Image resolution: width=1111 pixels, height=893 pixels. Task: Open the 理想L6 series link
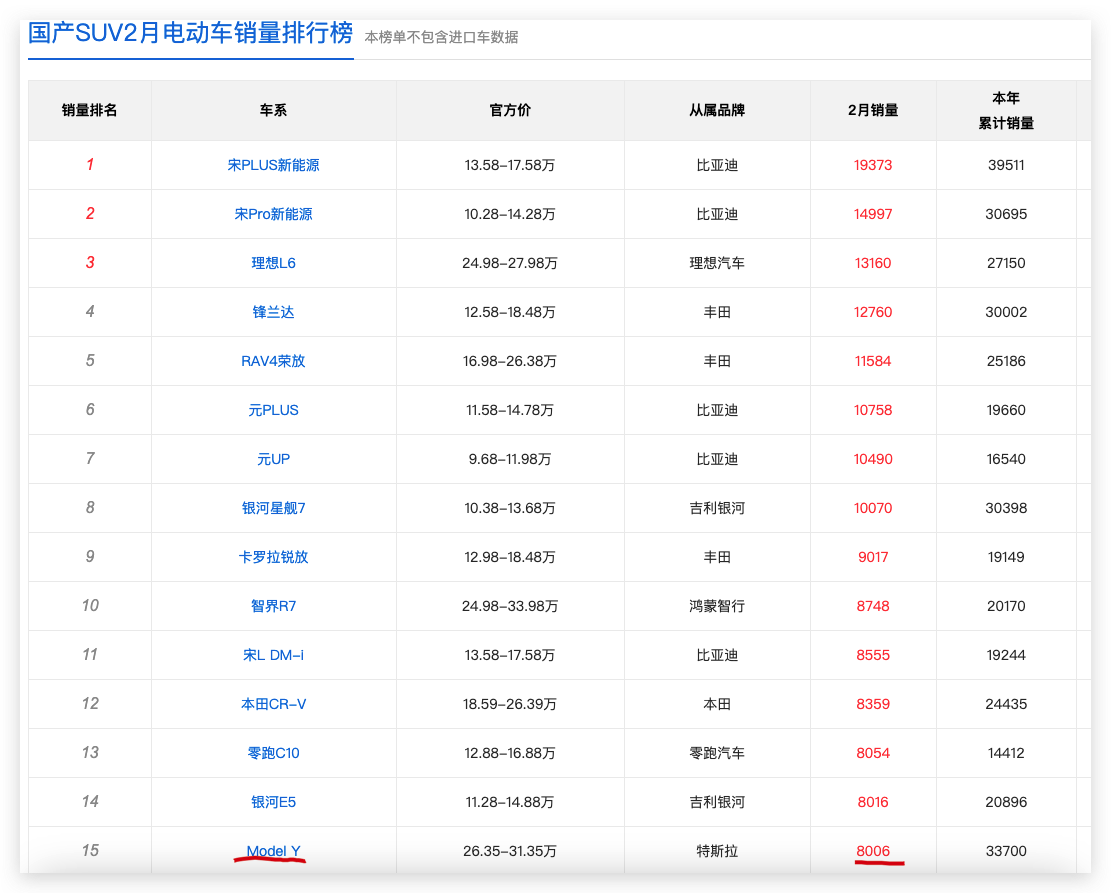point(273,263)
